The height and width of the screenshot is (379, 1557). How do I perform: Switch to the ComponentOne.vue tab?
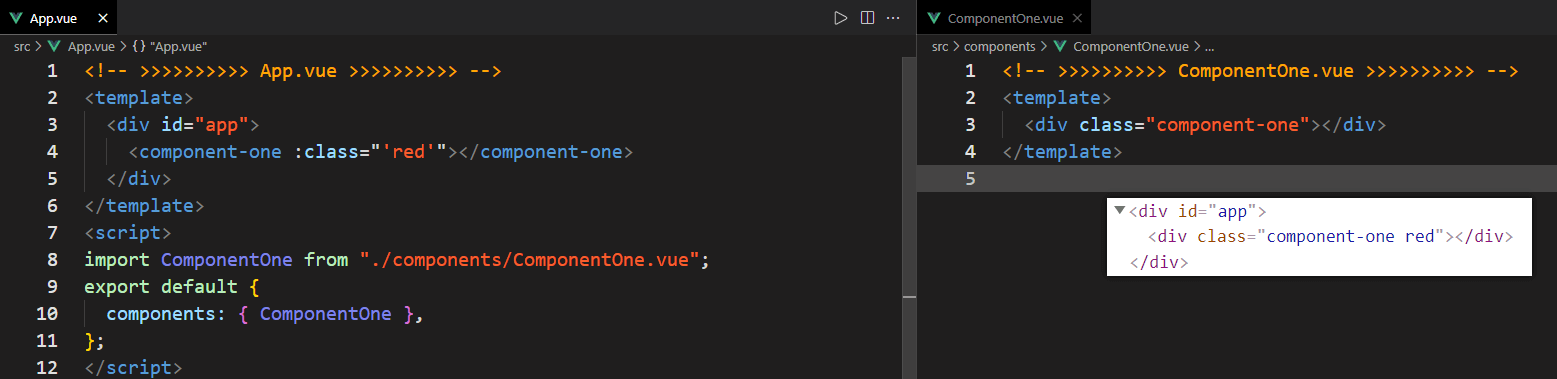click(x=1004, y=18)
